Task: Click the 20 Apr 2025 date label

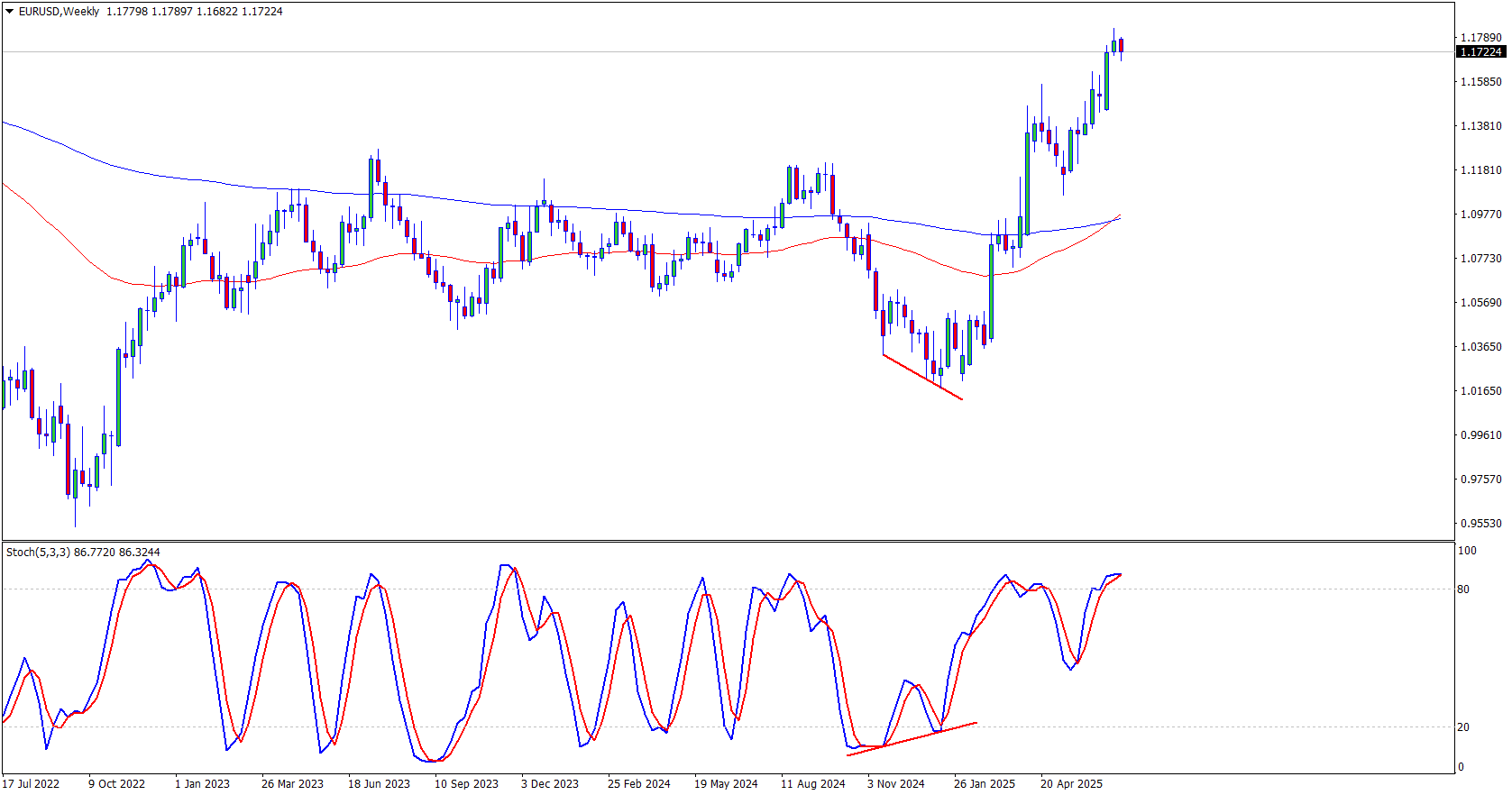Action: pos(1071,783)
